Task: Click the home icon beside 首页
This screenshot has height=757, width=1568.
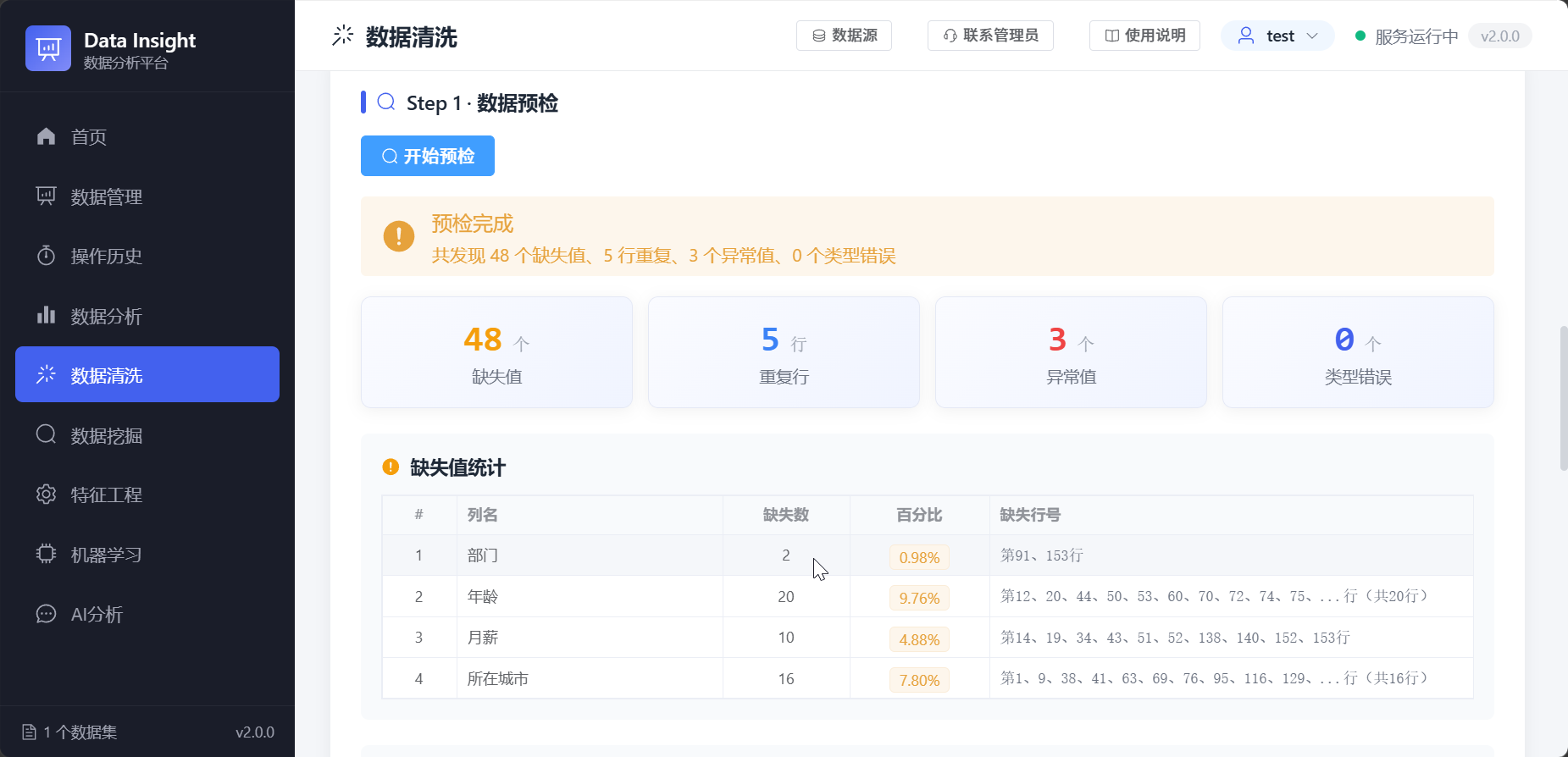Action: coord(47,136)
